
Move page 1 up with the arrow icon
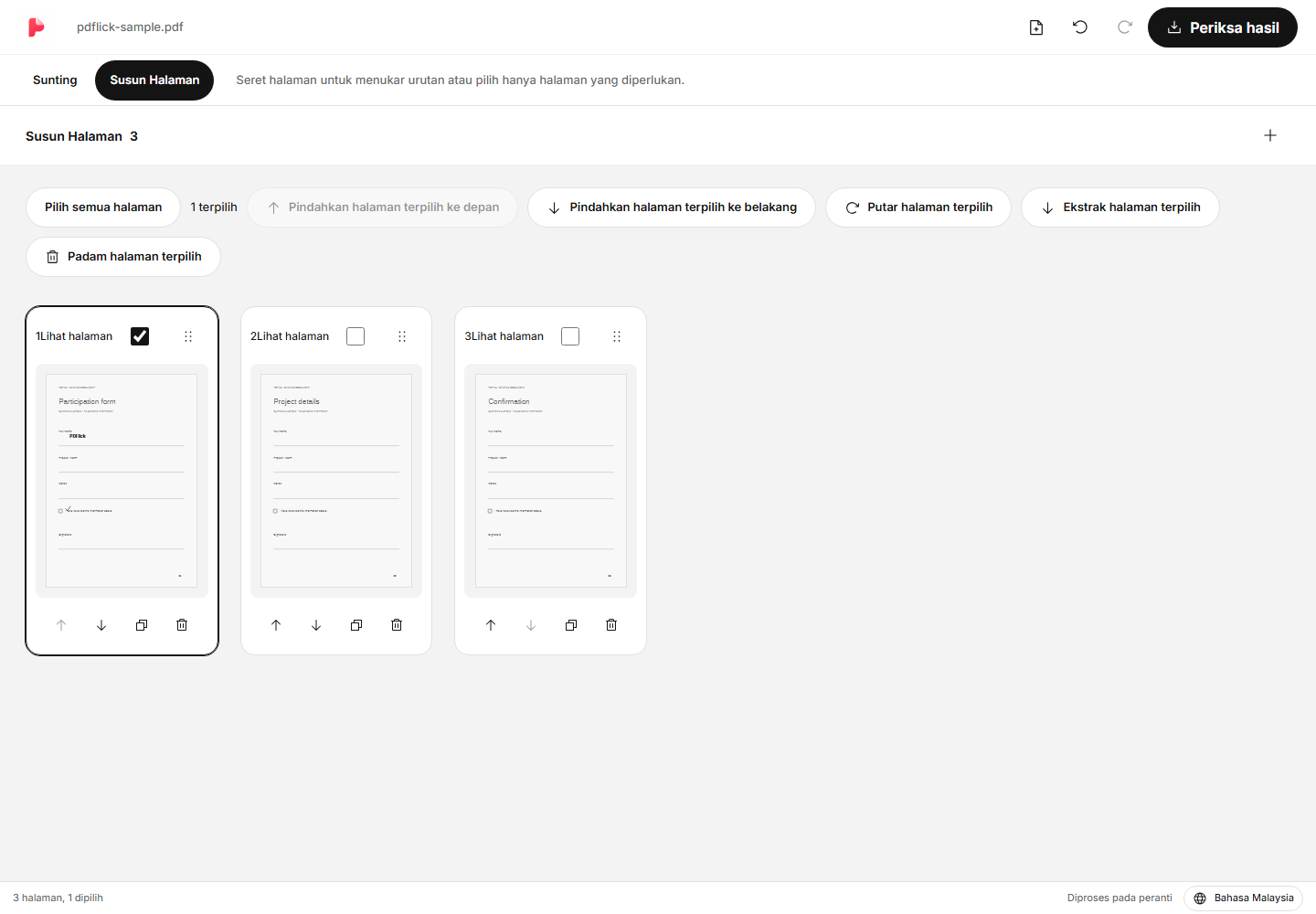pos(61,625)
